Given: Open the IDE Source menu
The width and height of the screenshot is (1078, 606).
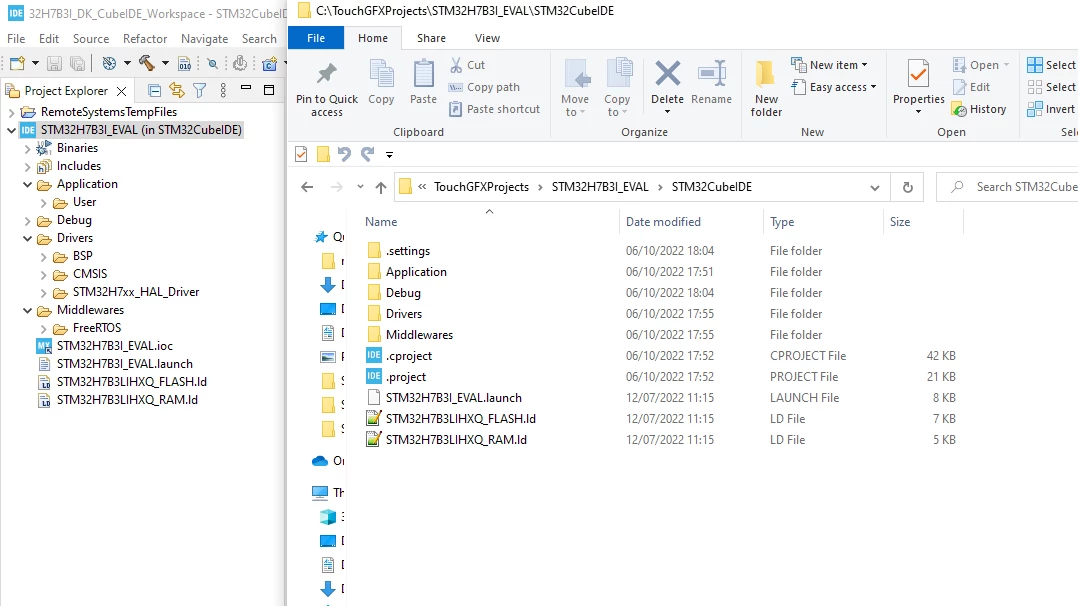Looking at the screenshot, I should pyautogui.click(x=91, y=39).
